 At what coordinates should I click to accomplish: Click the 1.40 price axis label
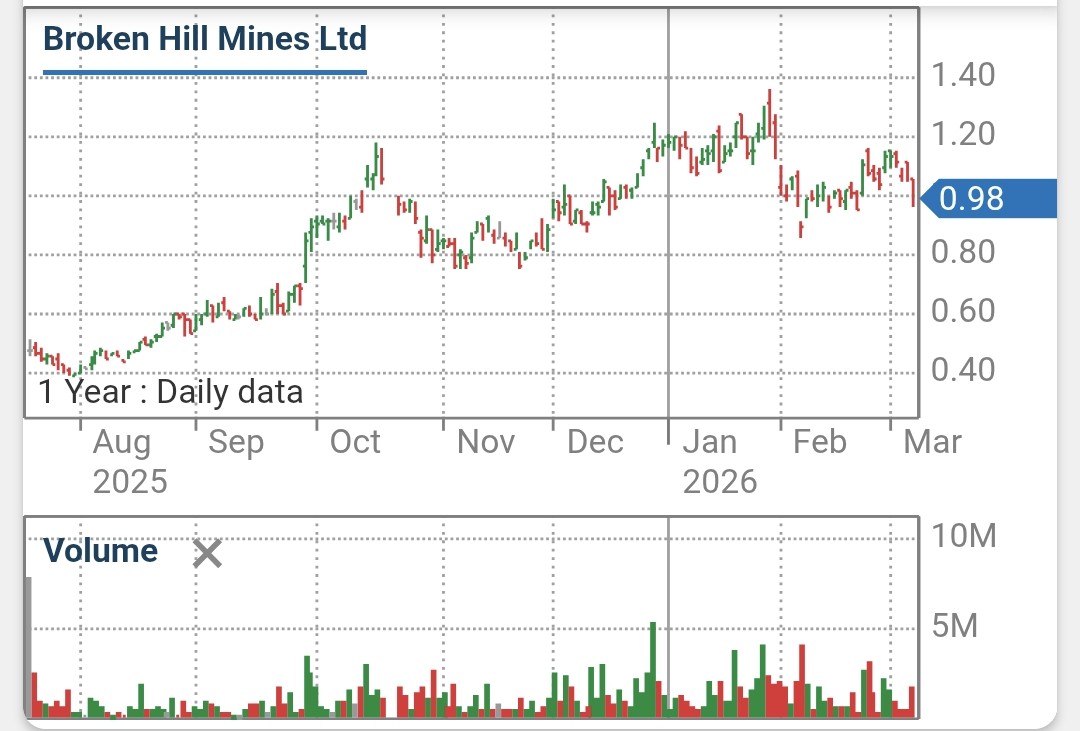tap(963, 74)
